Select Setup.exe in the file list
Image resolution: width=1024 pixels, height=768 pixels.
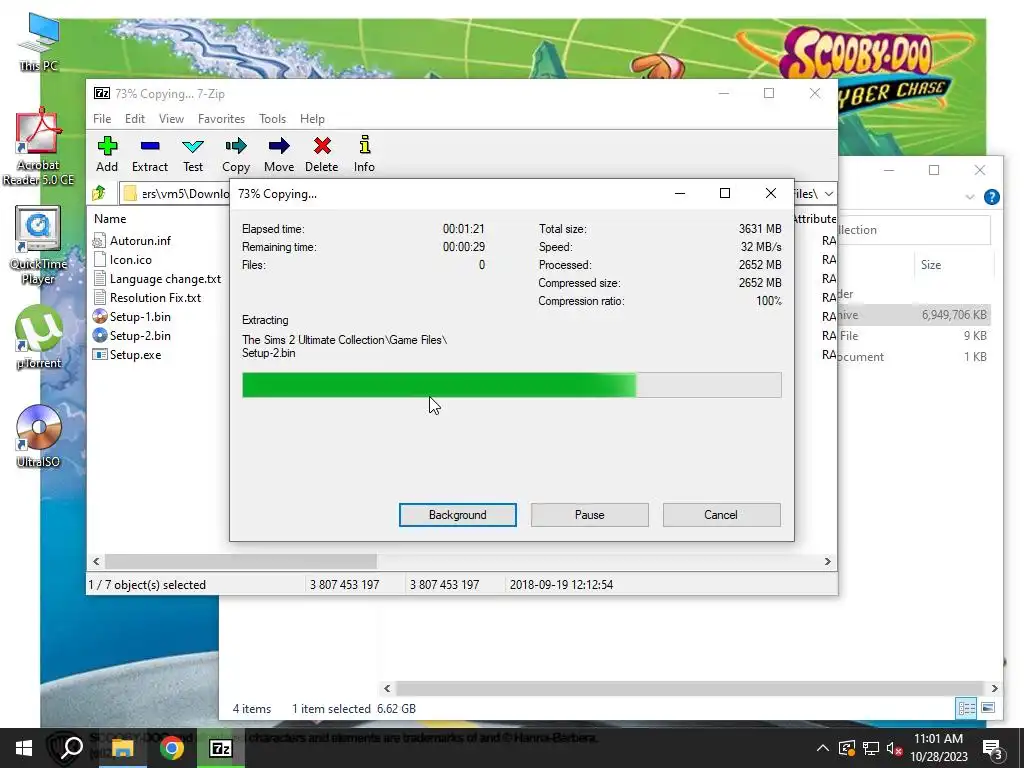coord(127,355)
